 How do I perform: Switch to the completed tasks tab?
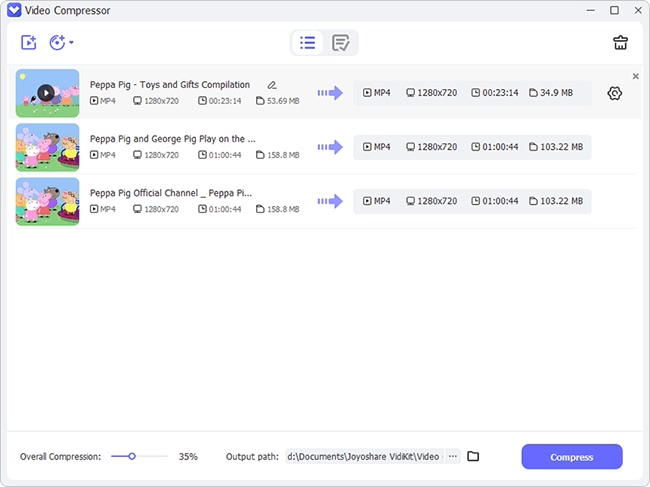(x=340, y=42)
